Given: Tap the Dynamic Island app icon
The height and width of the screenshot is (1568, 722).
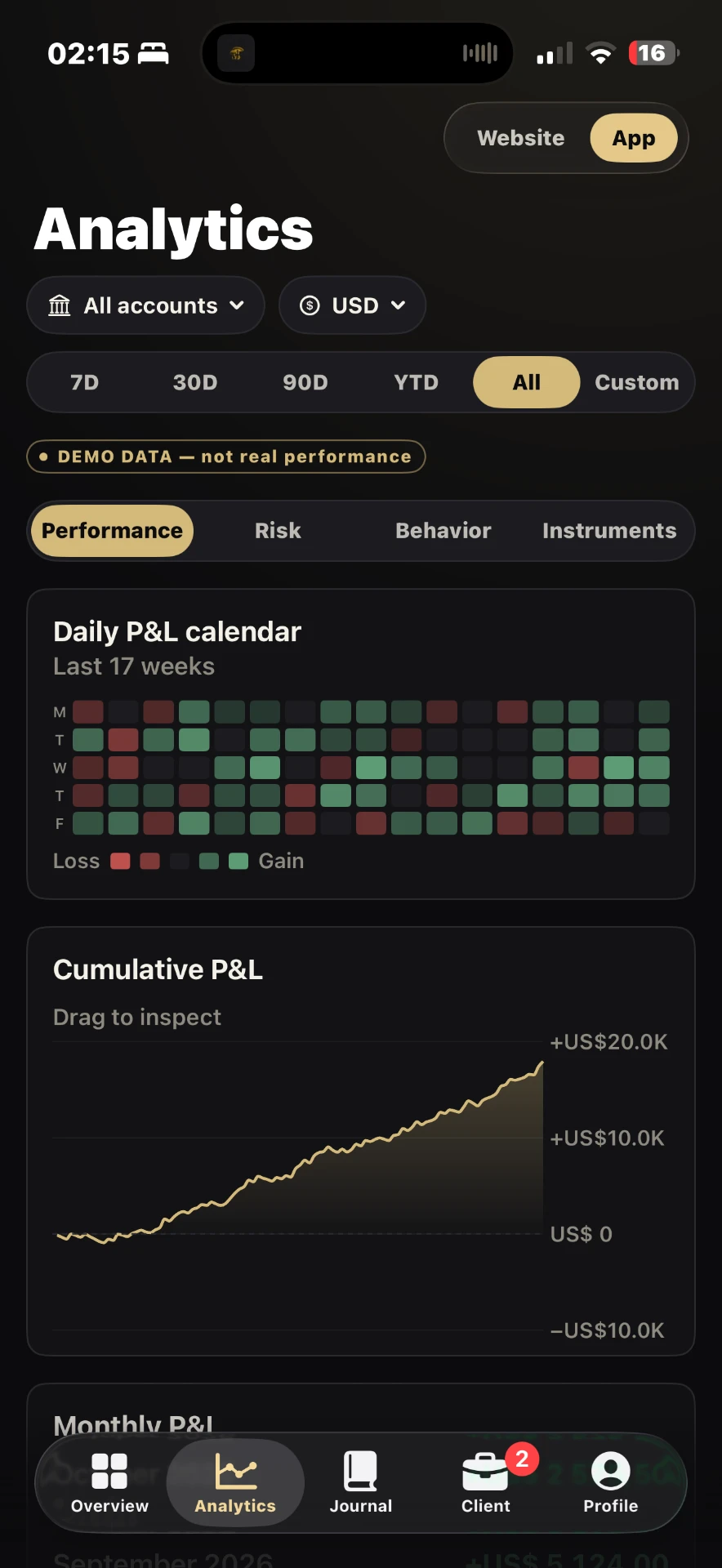Looking at the screenshot, I should tap(236, 54).
